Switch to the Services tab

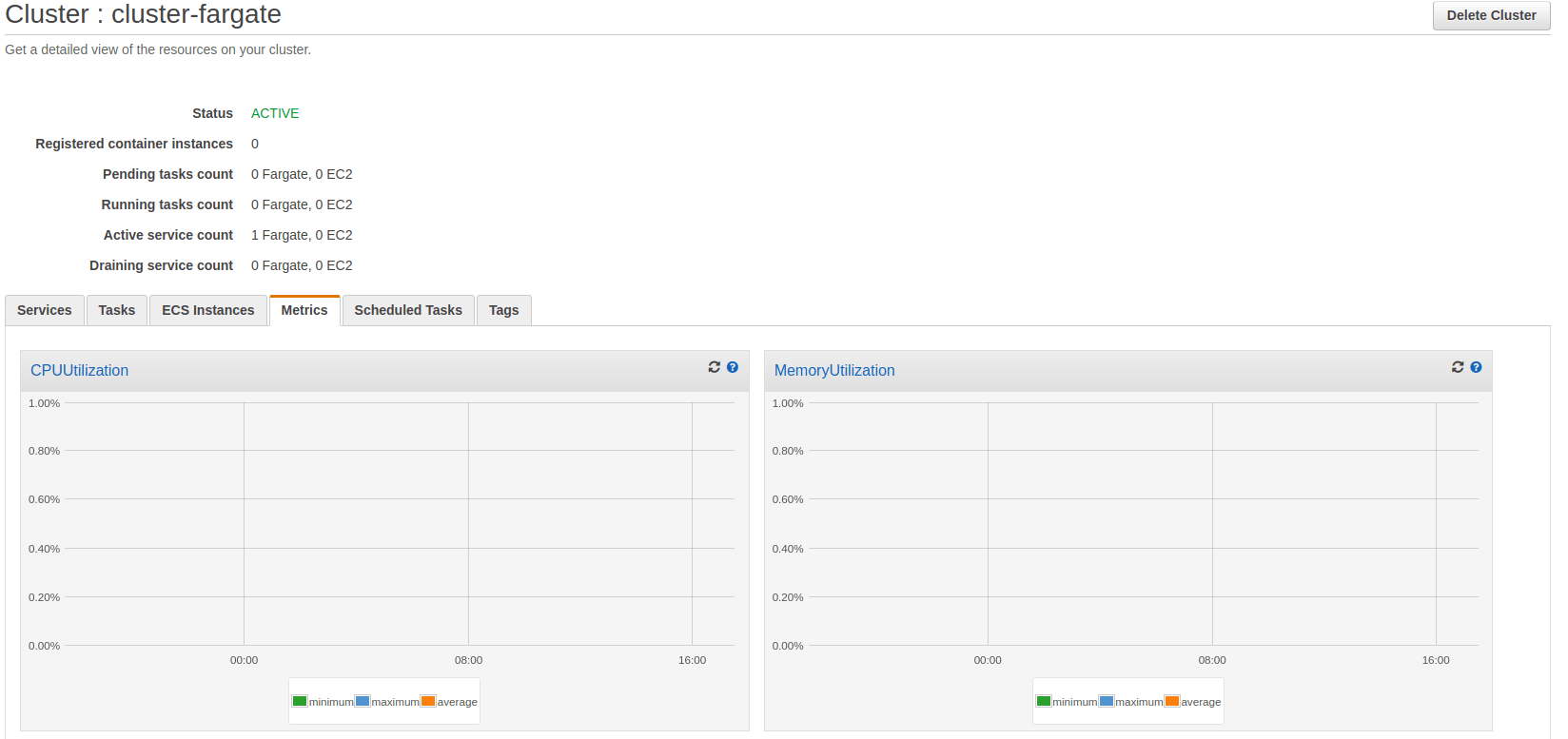tap(45, 310)
